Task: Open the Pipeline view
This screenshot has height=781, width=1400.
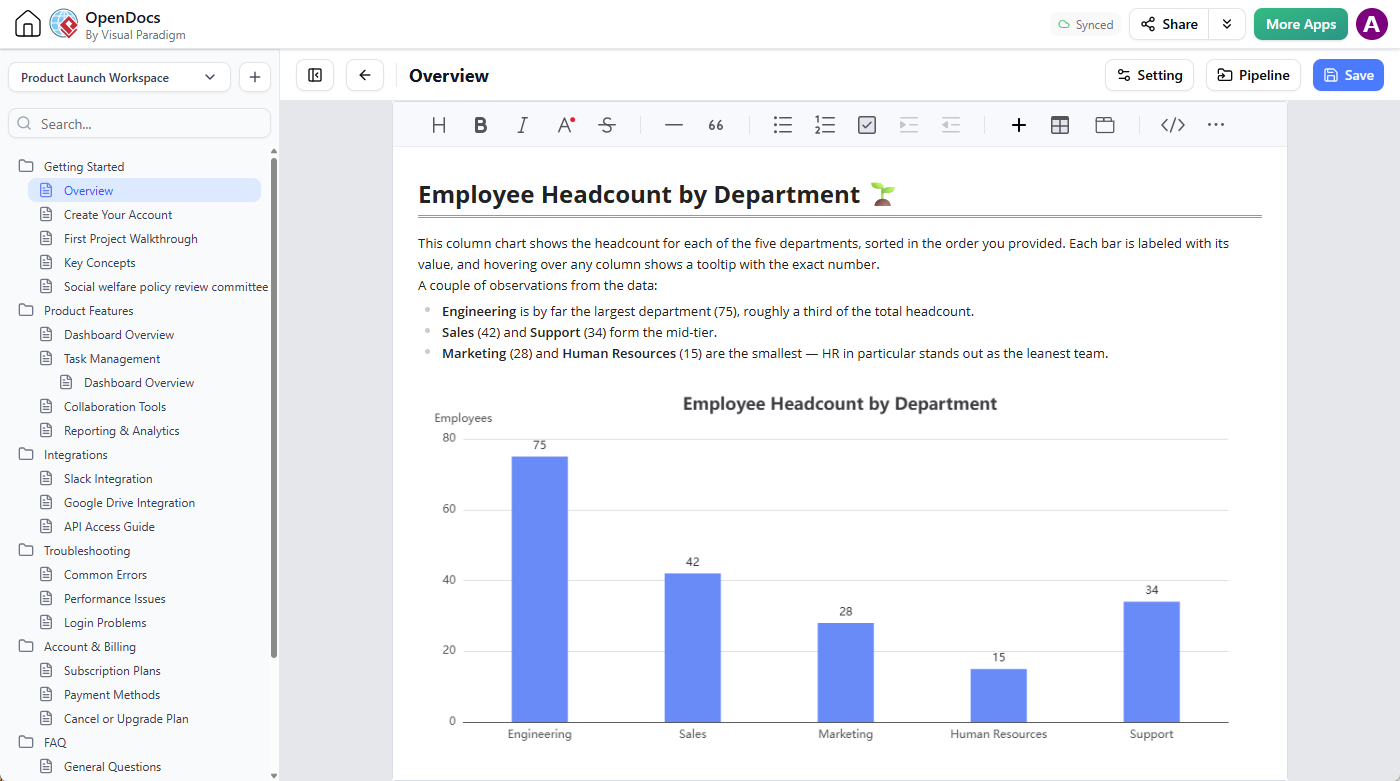Action: (1254, 75)
